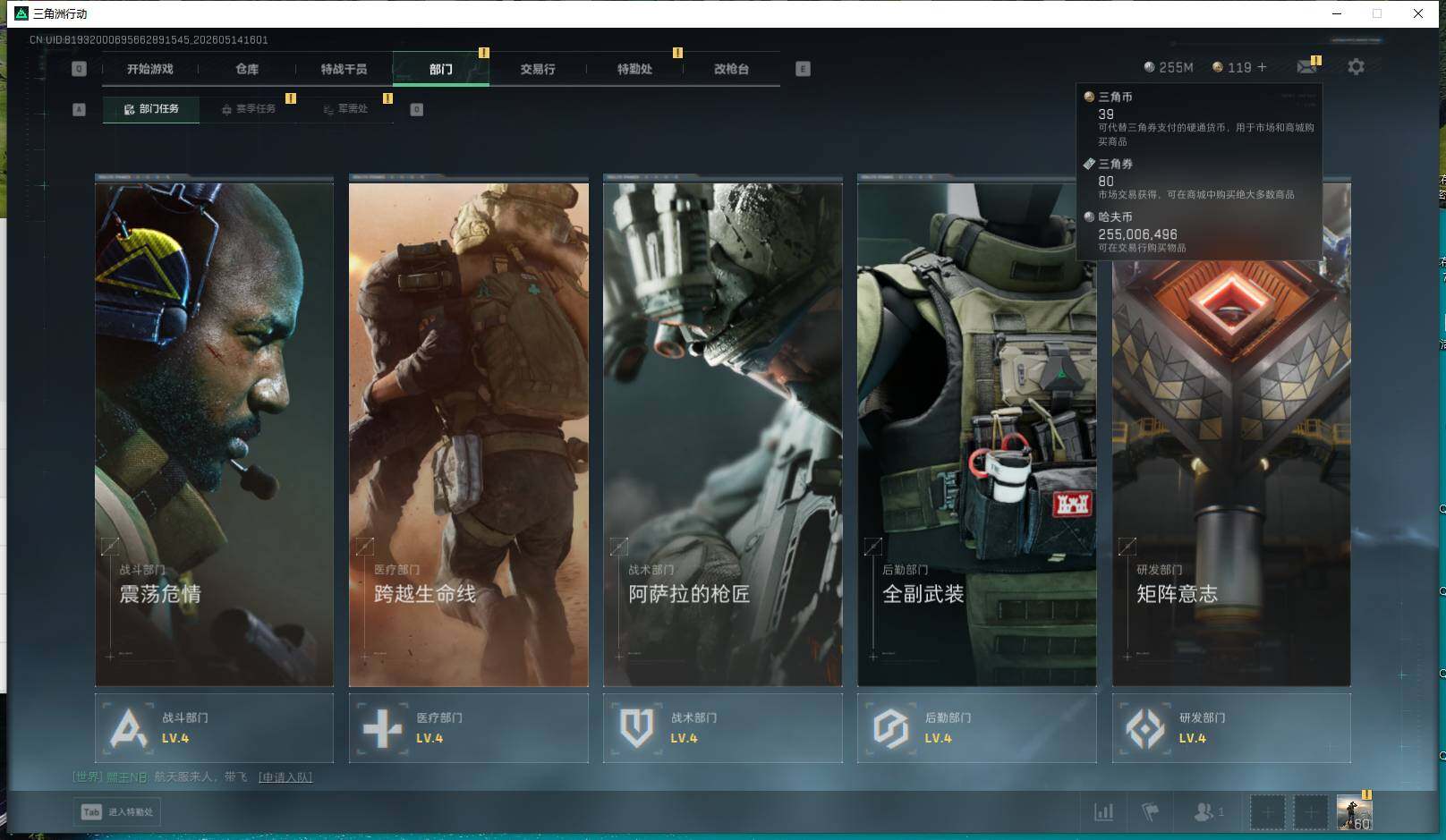Open the 改枪台 tab
The height and width of the screenshot is (840, 1446).
731,69
